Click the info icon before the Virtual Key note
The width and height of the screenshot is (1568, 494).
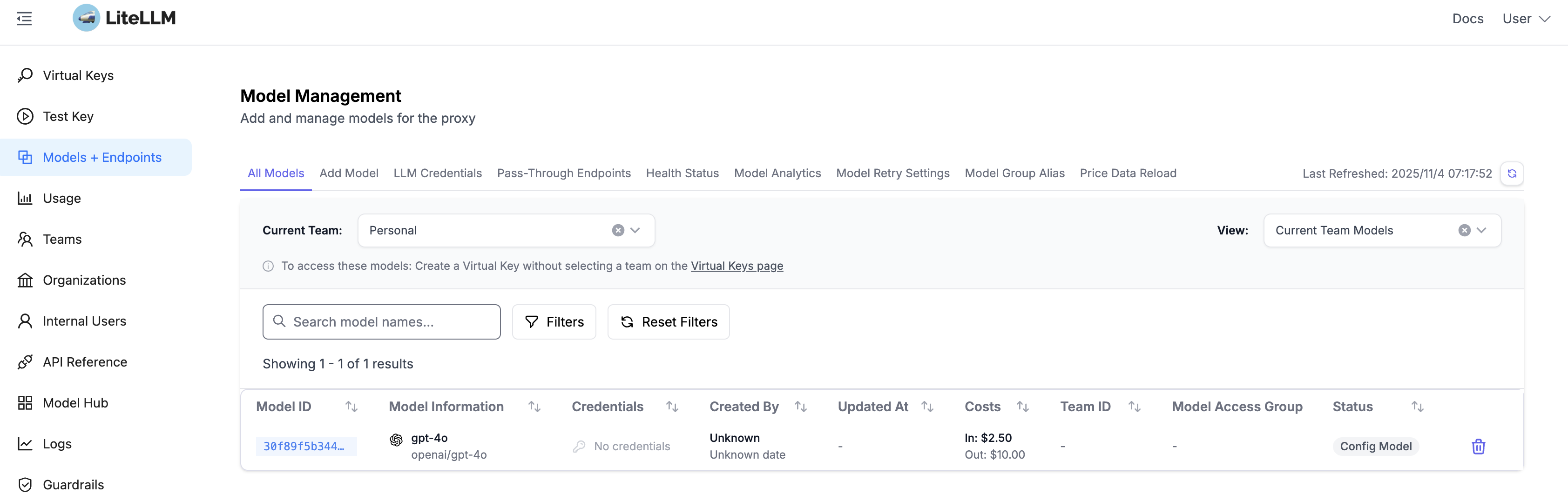point(268,266)
